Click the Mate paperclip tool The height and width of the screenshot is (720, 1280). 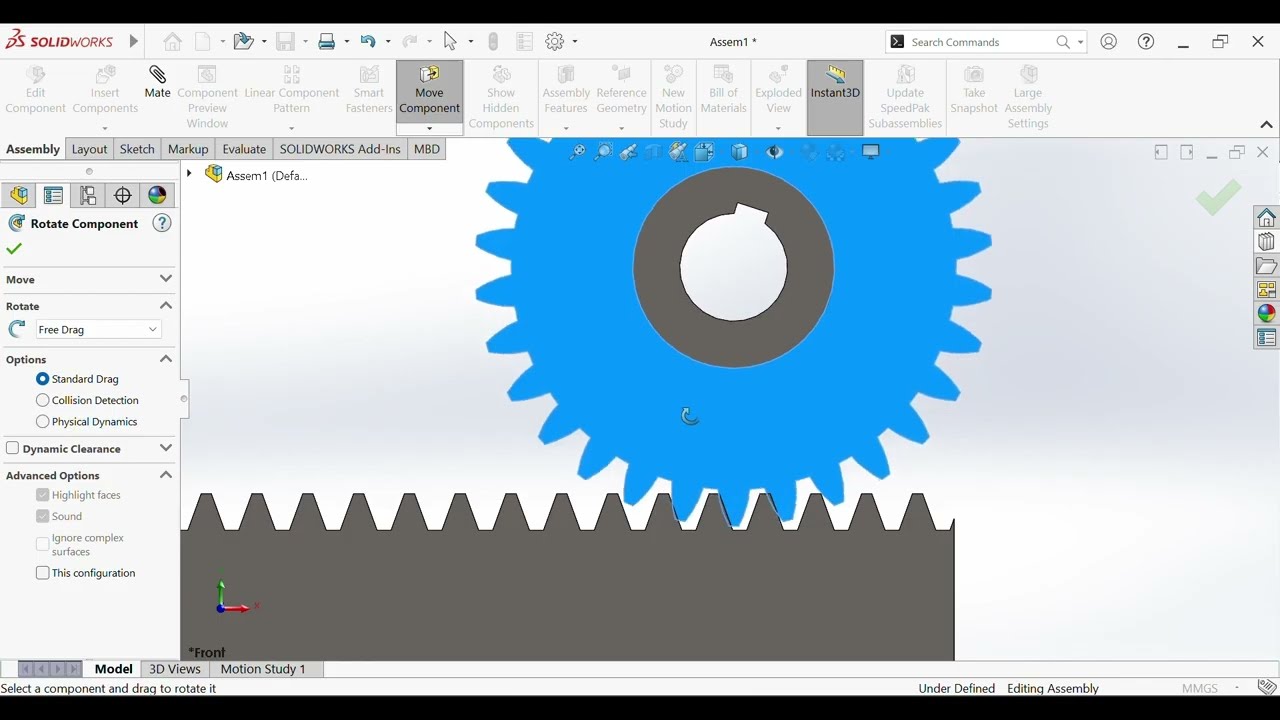coord(157,83)
